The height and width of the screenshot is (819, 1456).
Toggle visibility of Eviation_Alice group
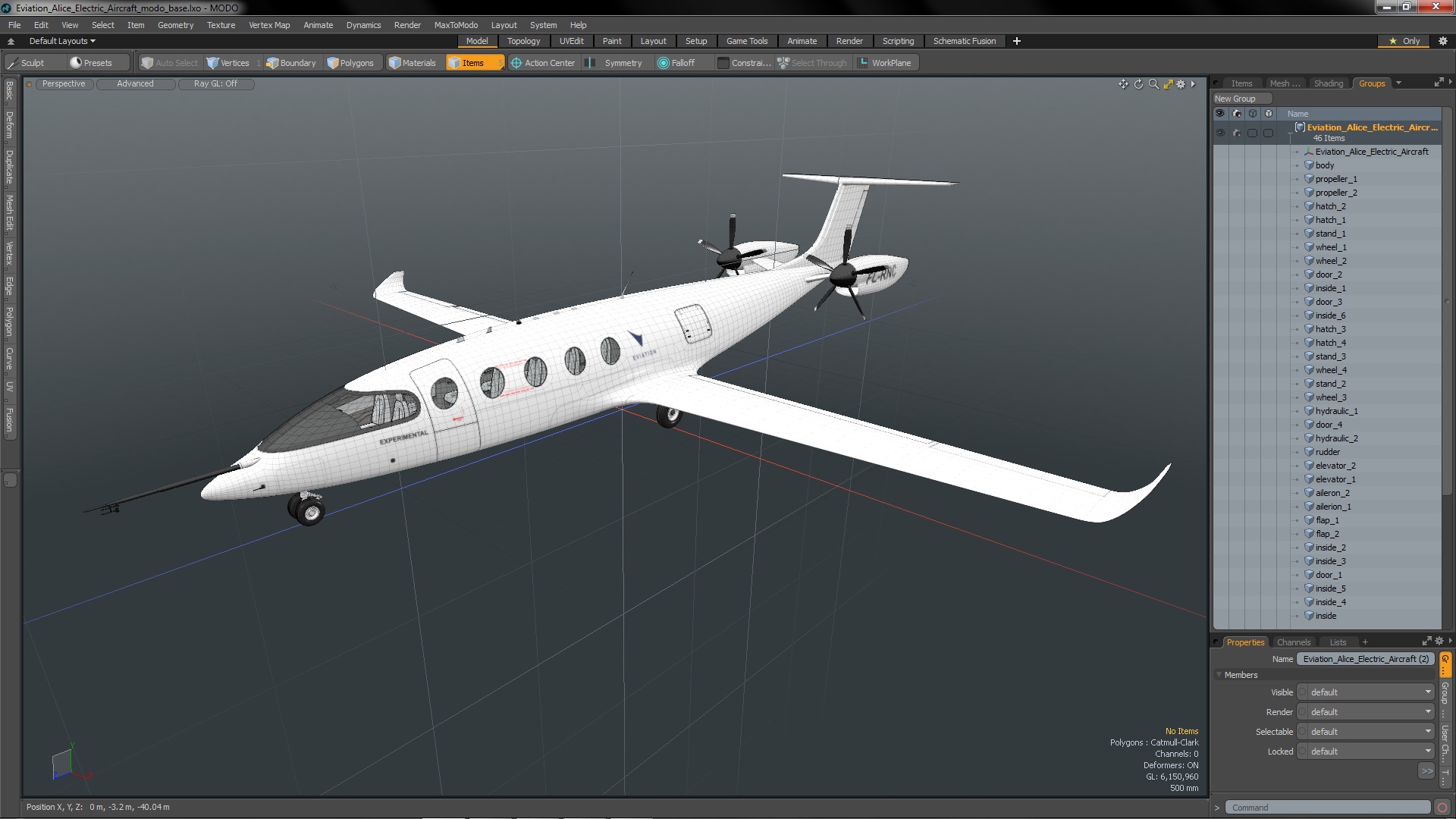(1220, 133)
